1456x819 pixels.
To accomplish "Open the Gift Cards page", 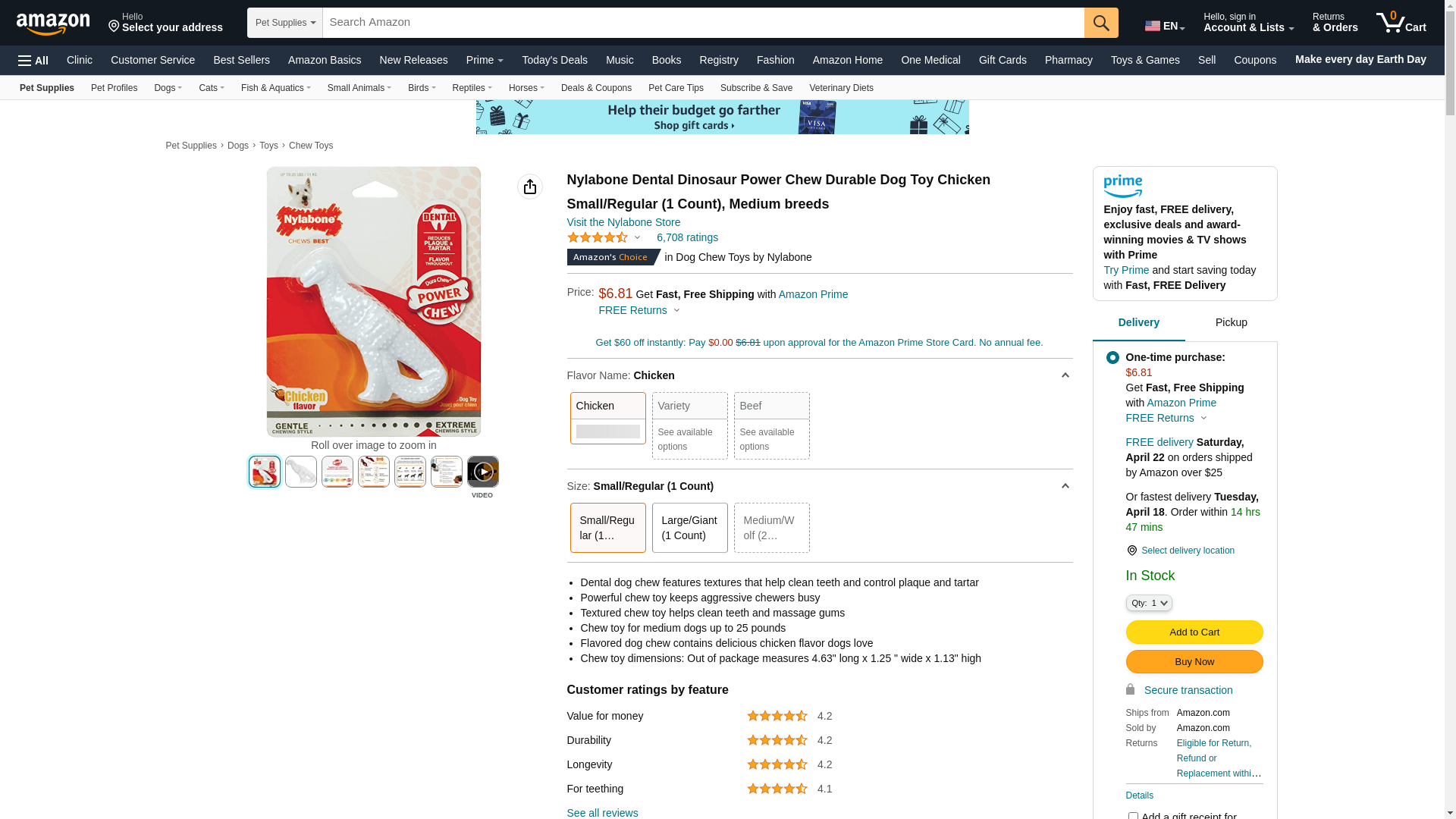I will pos(1003,60).
